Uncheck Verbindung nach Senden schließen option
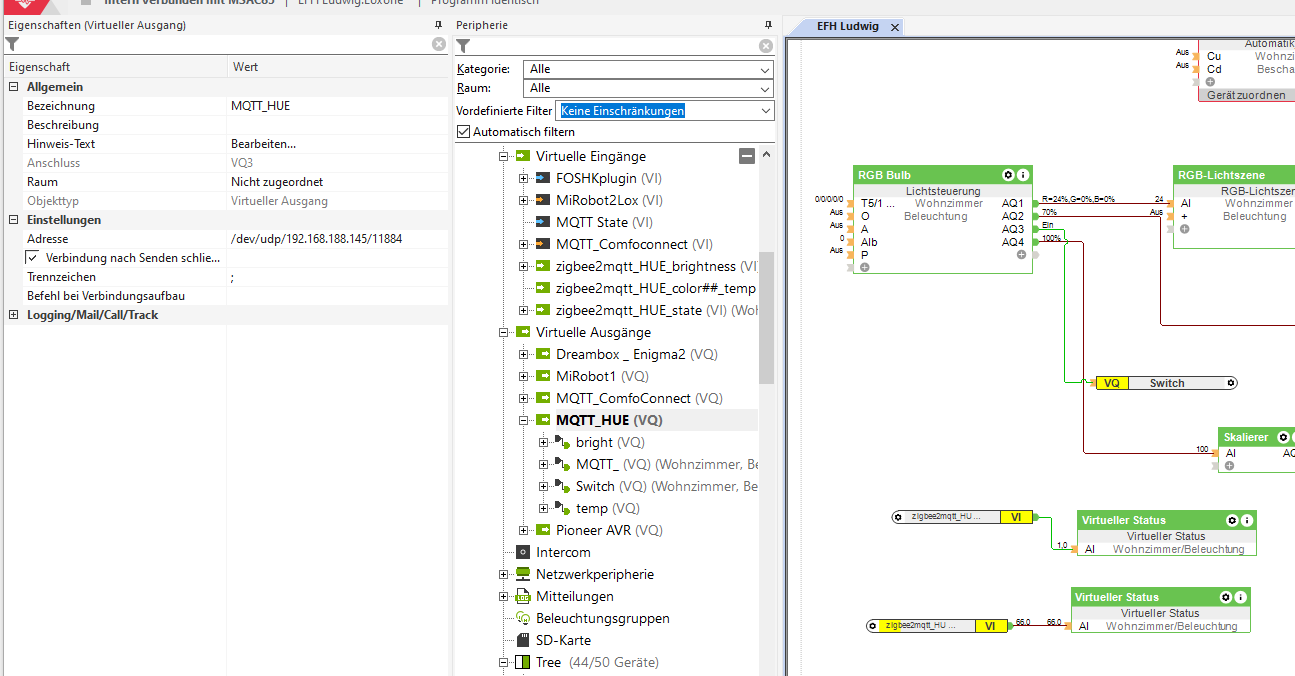1295x676 pixels. (33, 258)
